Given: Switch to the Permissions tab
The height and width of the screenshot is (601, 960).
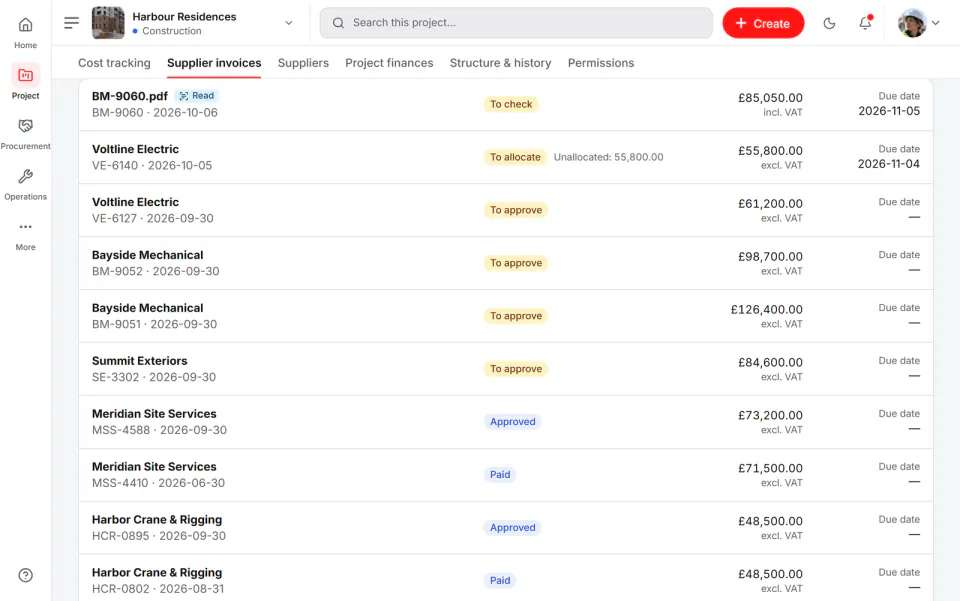Looking at the screenshot, I should click(601, 63).
